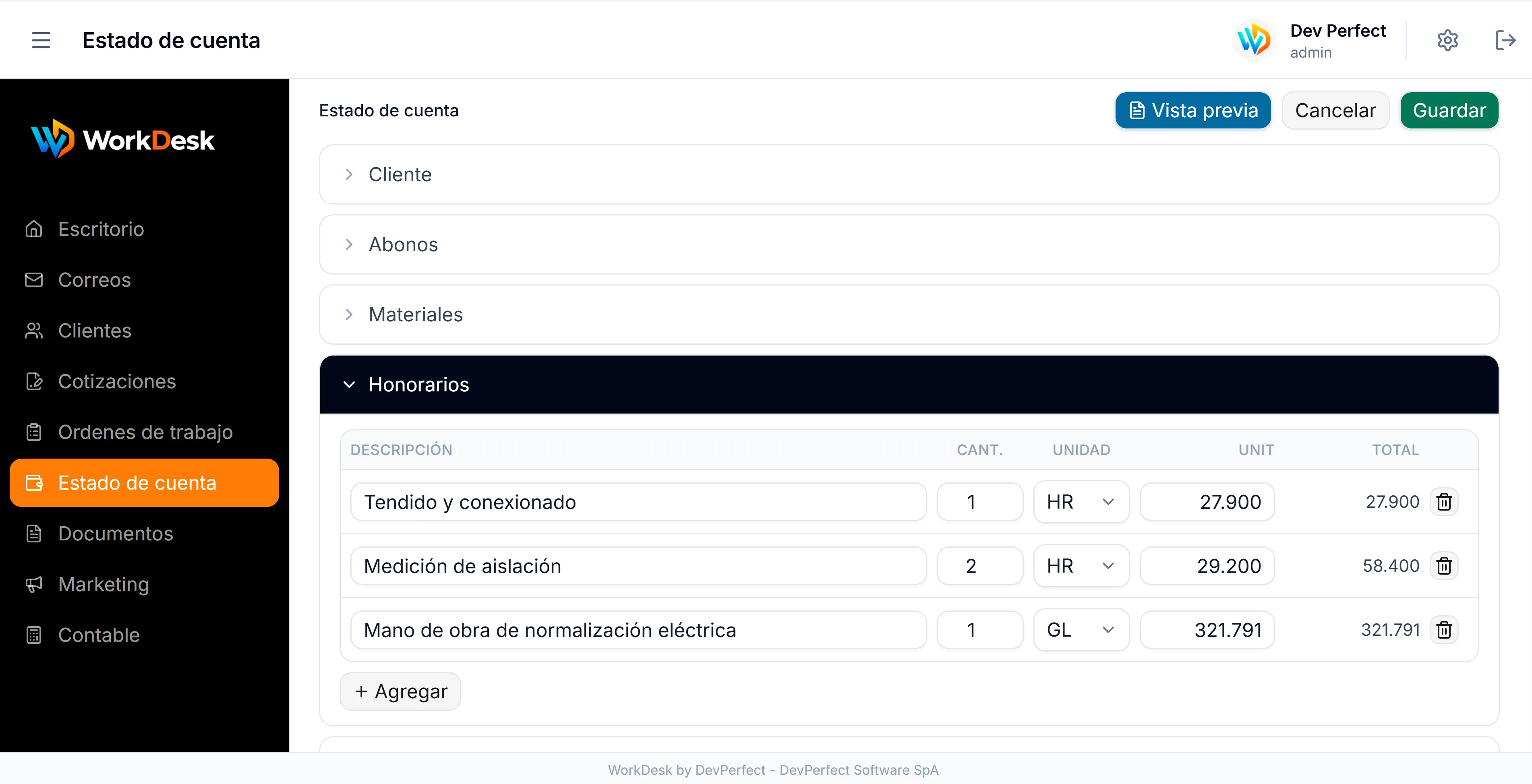
Task: Open Cotizaciones in the sidebar
Action: [144, 381]
